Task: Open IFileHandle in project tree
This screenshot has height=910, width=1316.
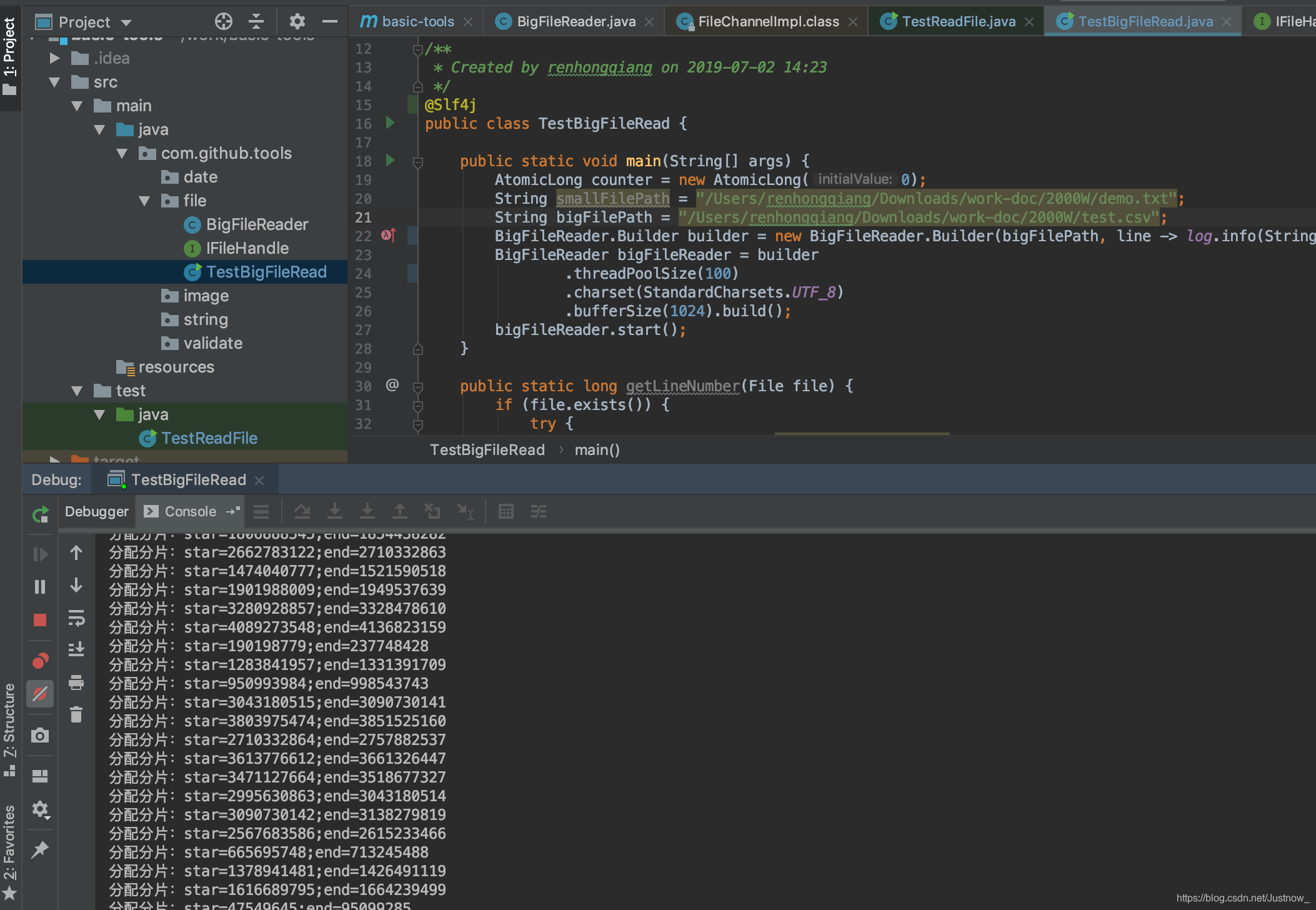Action: point(247,249)
